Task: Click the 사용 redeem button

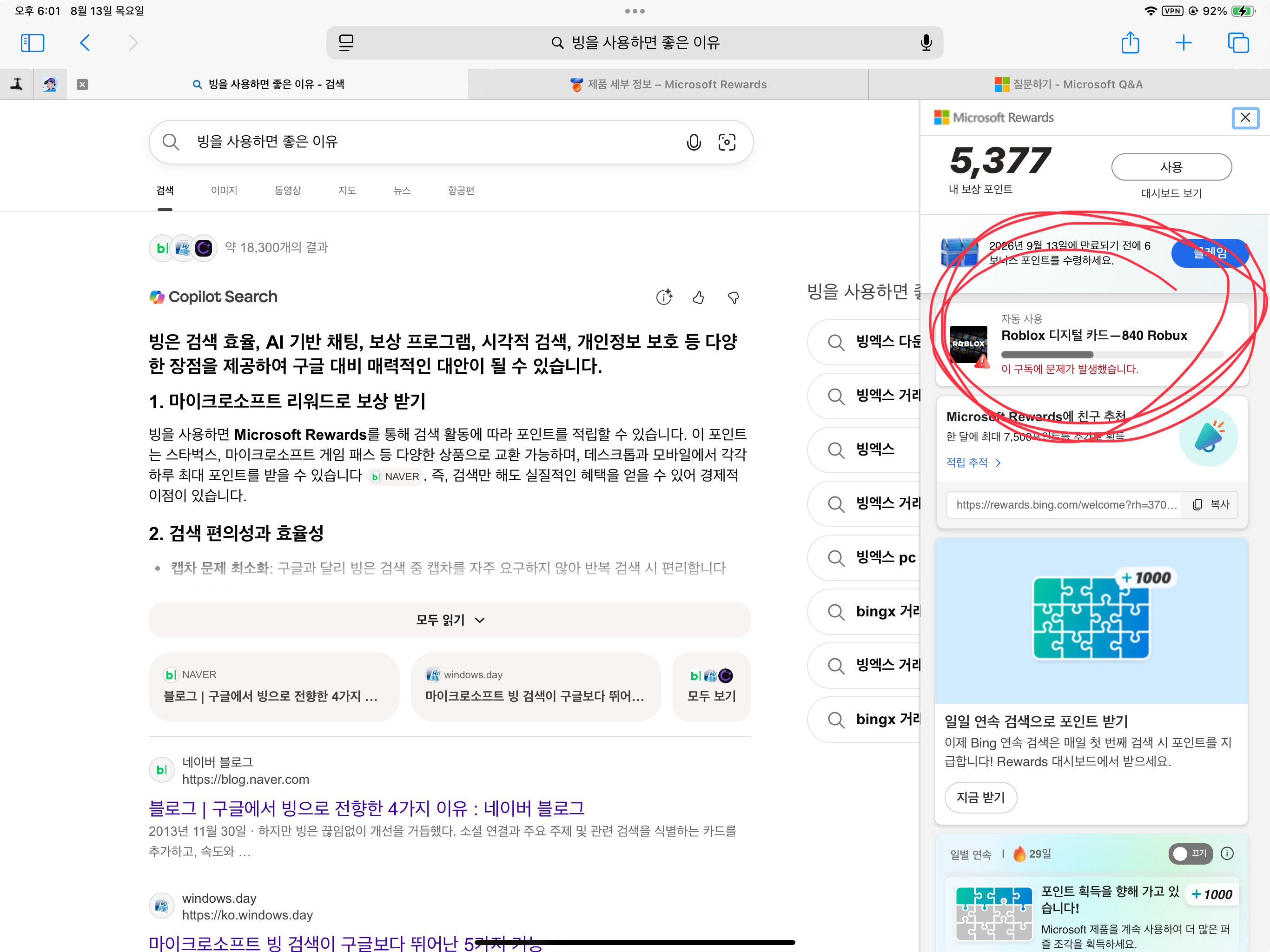Action: click(1171, 166)
